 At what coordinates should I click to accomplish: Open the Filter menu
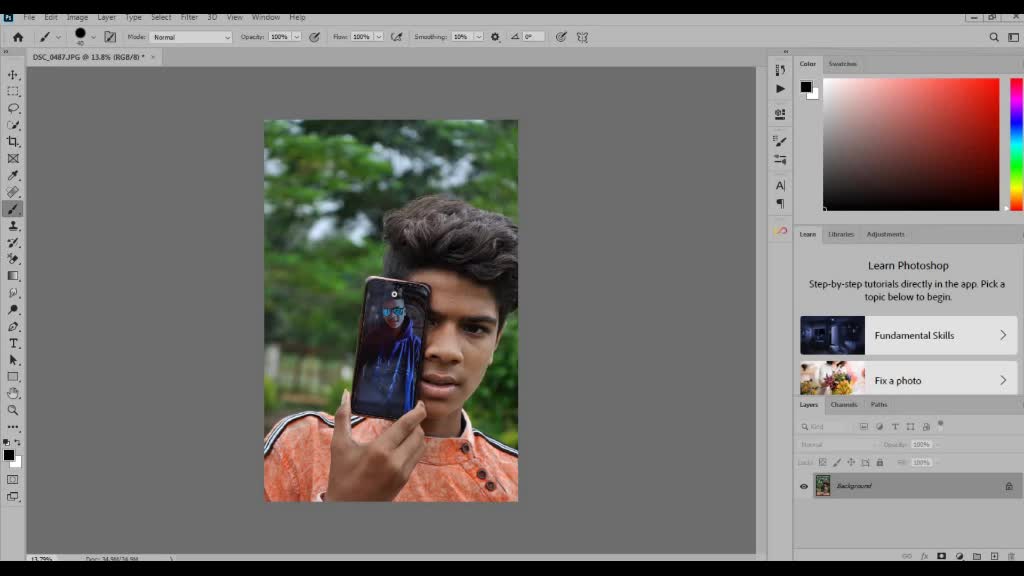pyautogui.click(x=189, y=18)
